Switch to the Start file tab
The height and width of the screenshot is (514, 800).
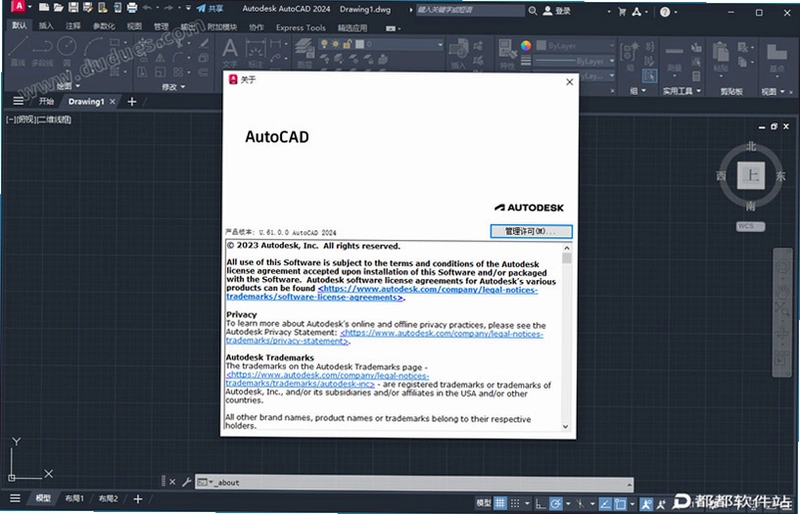click(46, 101)
